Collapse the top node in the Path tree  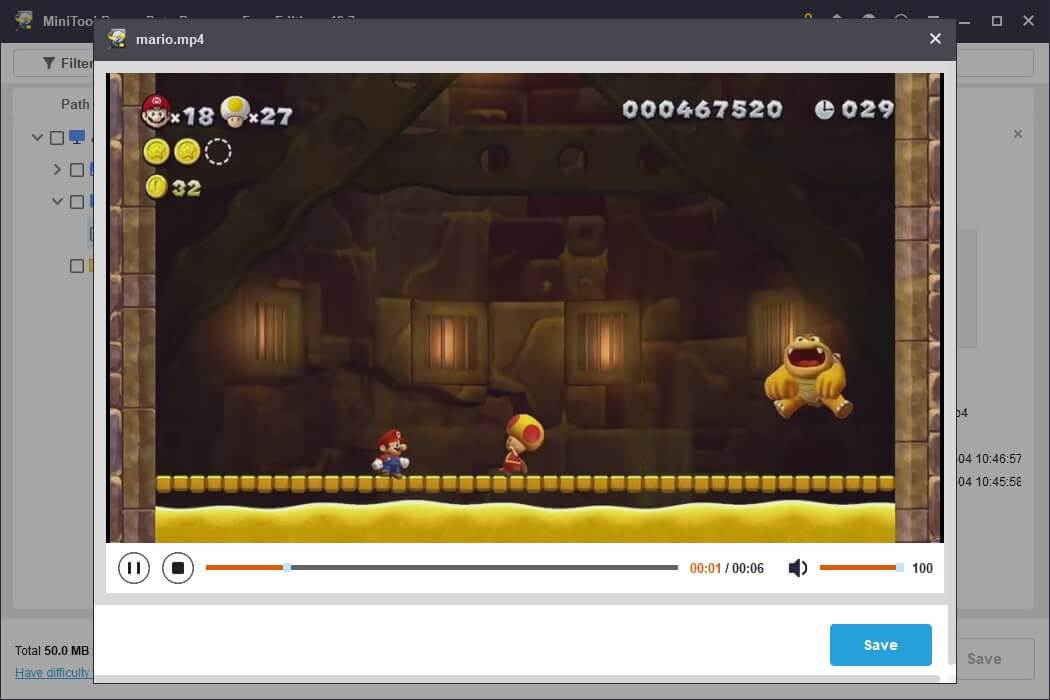click(37, 137)
